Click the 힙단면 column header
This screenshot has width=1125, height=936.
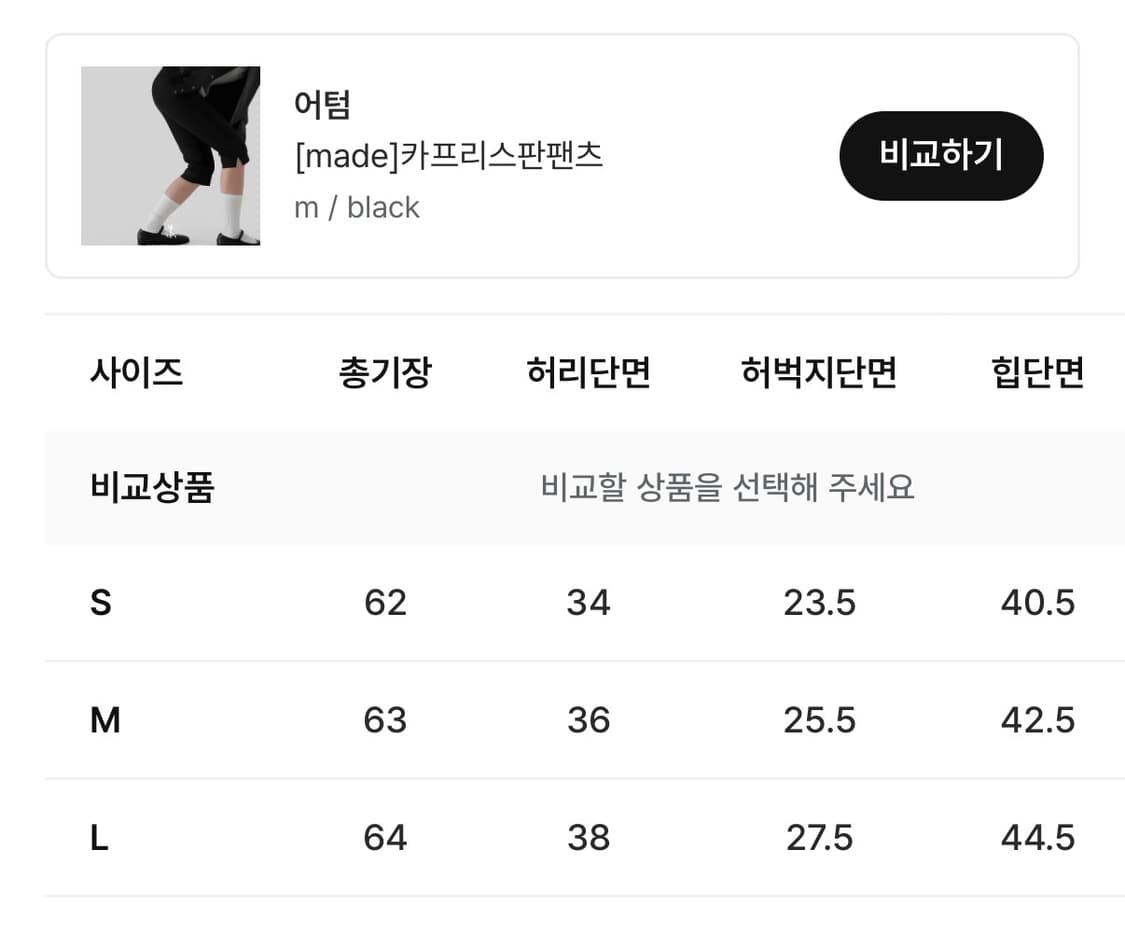pyautogui.click(x=1037, y=372)
